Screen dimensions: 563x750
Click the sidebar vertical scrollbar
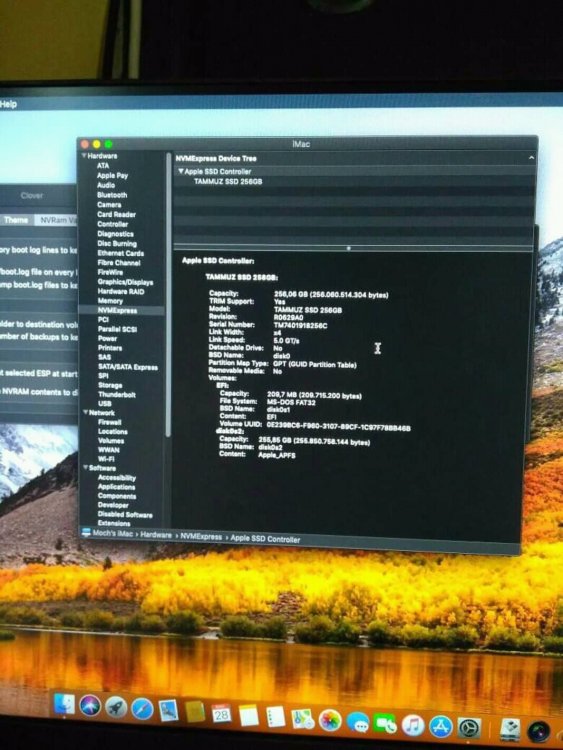(x=168, y=294)
